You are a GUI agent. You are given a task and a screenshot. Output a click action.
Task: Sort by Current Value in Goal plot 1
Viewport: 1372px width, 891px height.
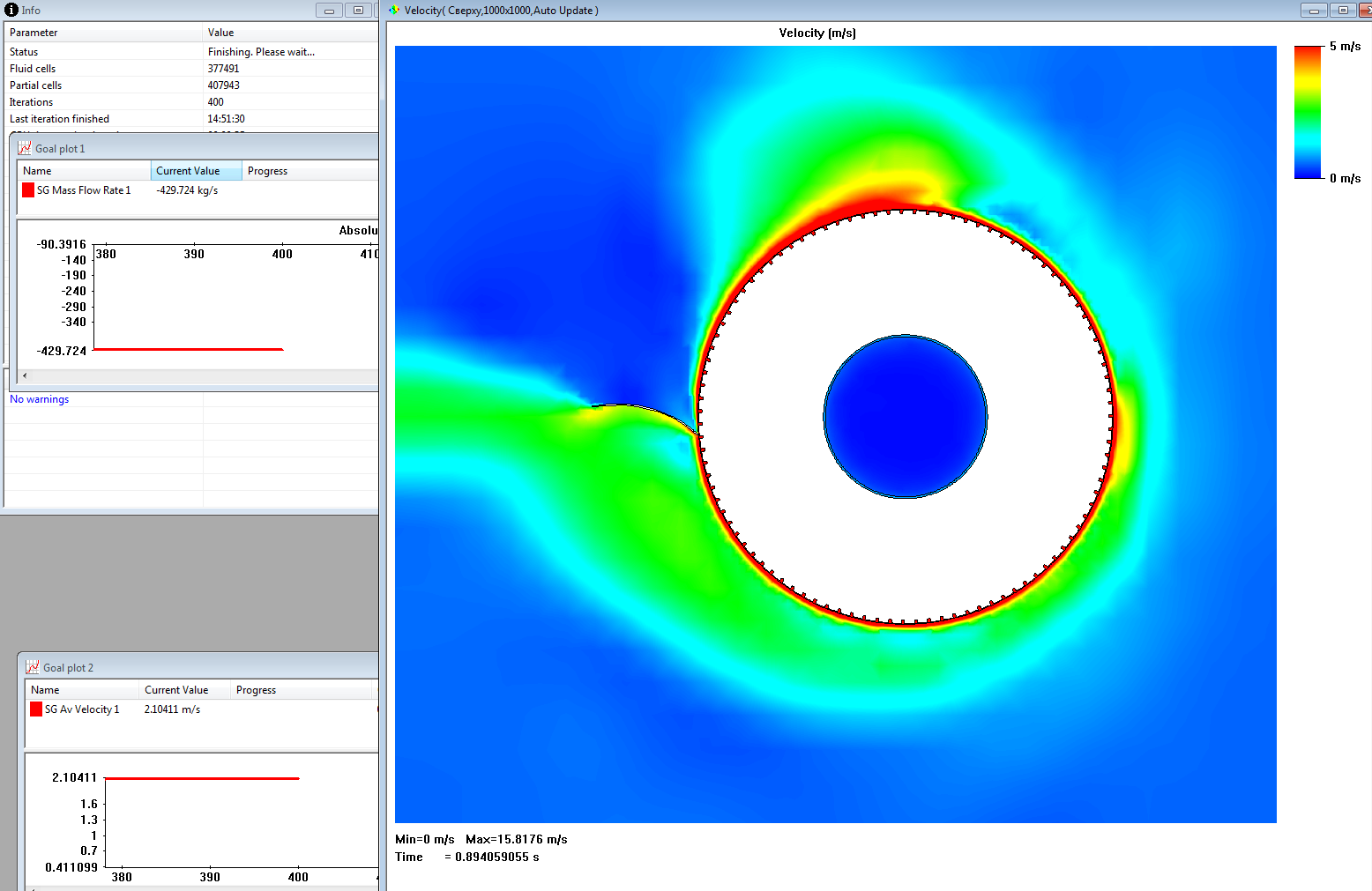point(196,171)
